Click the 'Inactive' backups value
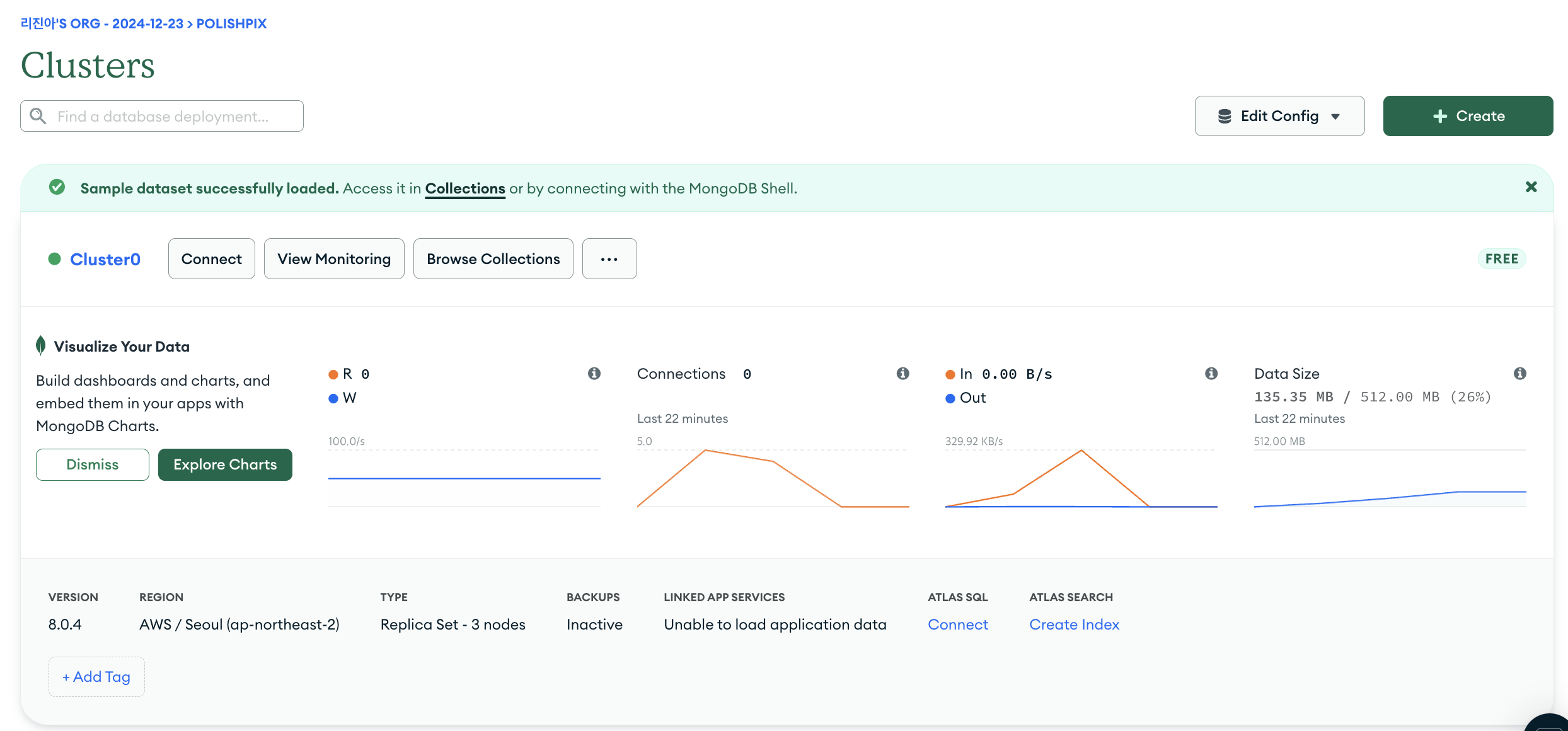Screen dimensions: 1568x731 594,625
